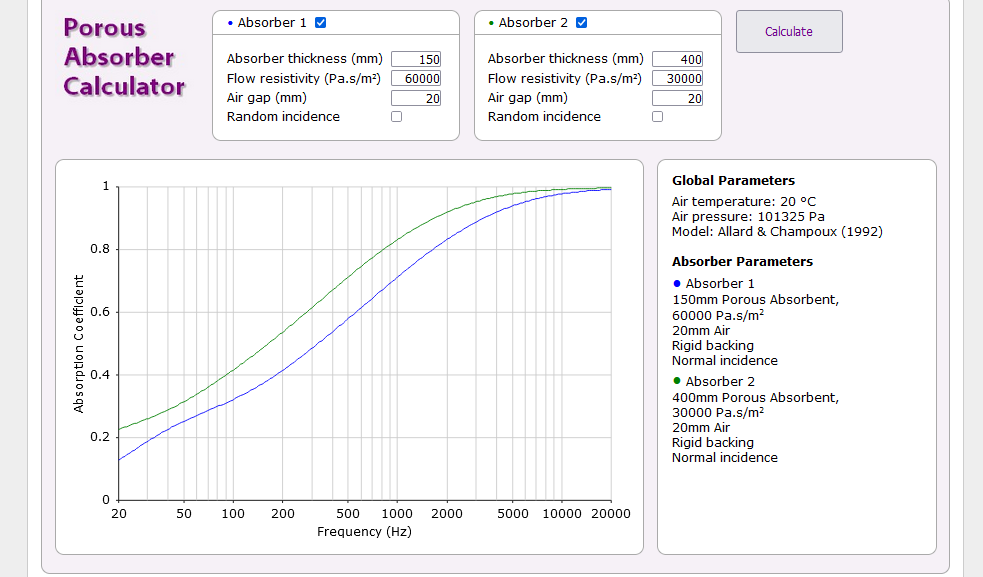Image resolution: width=983 pixels, height=577 pixels.
Task: Click the Absorber Parameters heading
Action: point(742,262)
